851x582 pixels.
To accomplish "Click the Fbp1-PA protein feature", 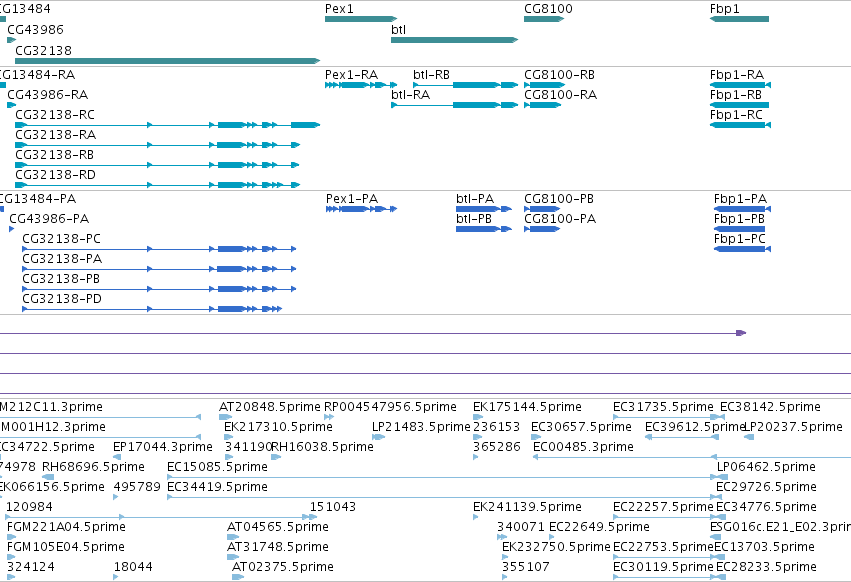I will click(x=742, y=209).
